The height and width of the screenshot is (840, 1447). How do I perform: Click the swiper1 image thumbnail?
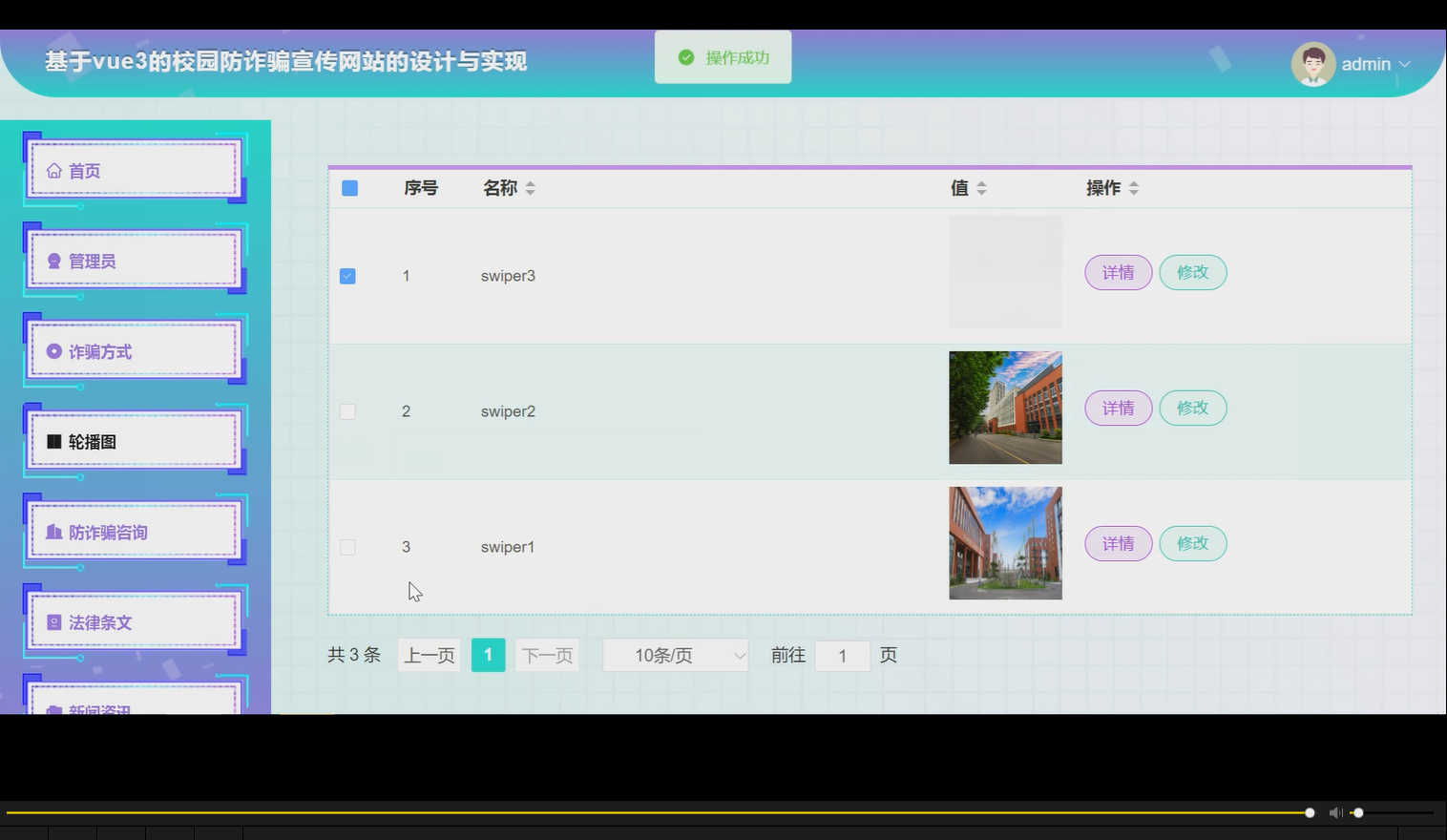pos(1004,542)
